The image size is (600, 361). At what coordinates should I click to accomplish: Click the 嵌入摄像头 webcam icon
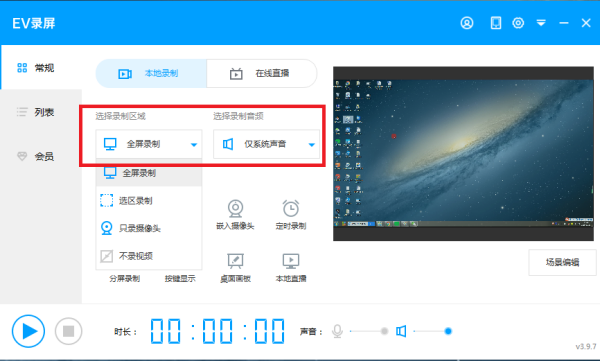coord(235,208)
